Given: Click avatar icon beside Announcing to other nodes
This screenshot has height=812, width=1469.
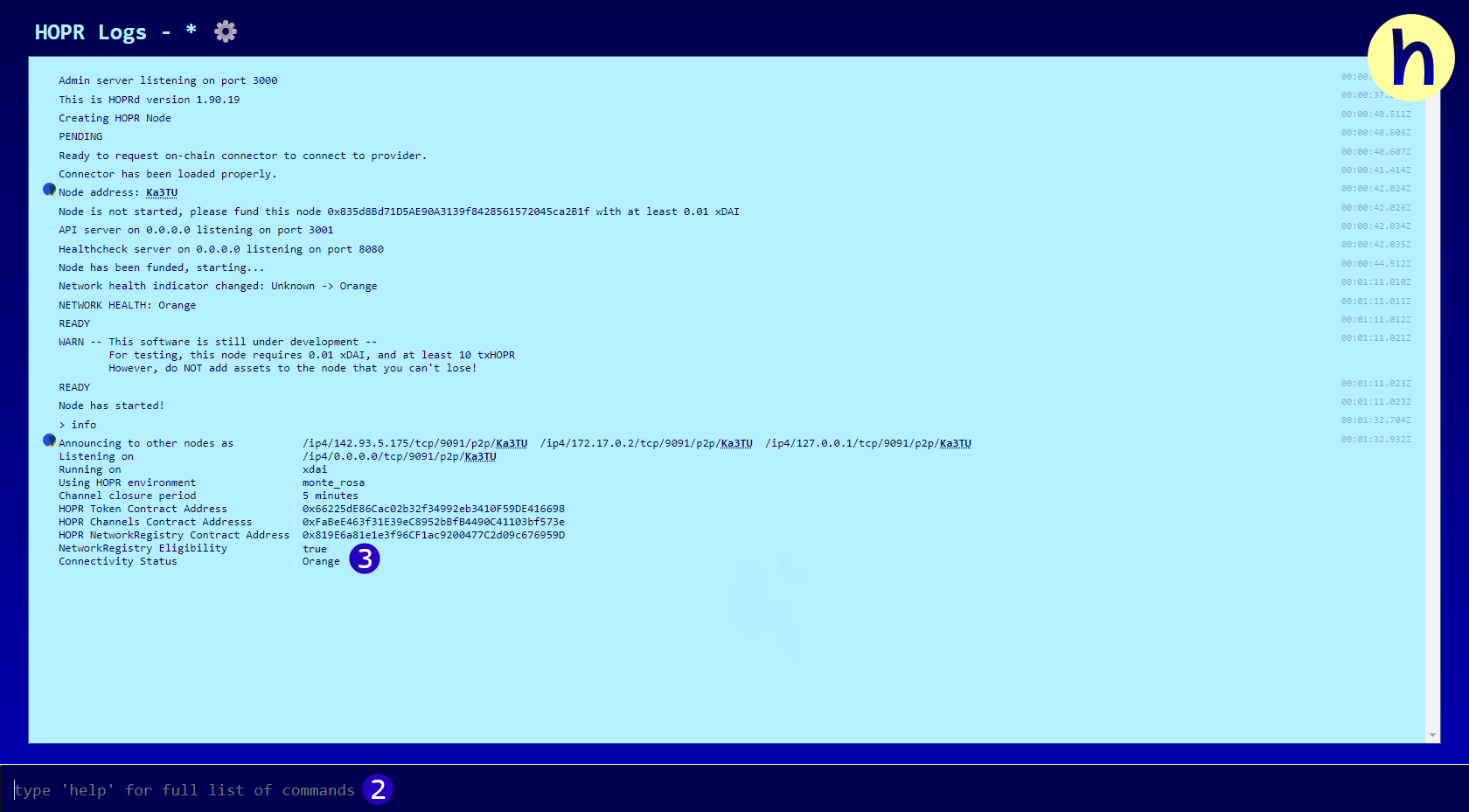Looking at the screenshot, I should click(49, 441).
